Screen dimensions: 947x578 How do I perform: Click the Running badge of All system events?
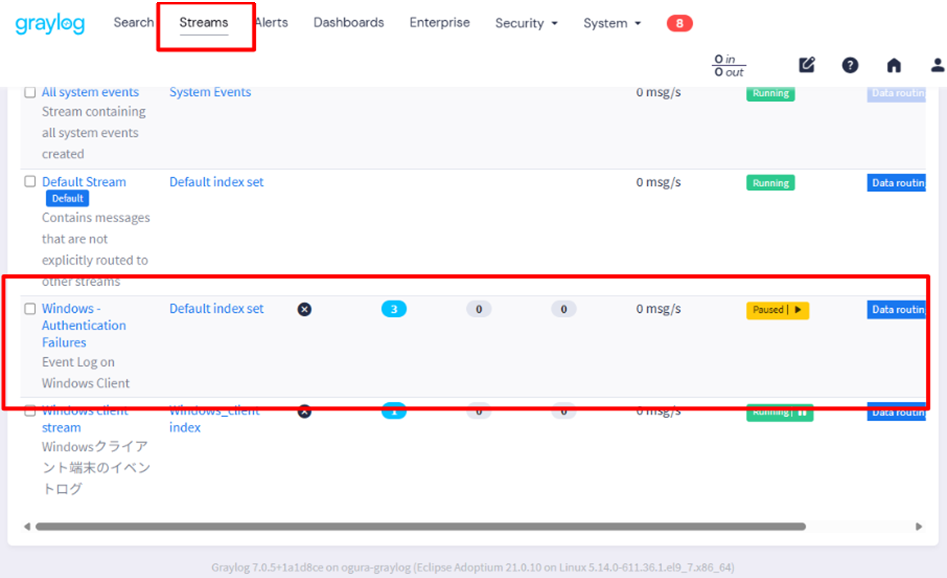(x=771, y=93)
